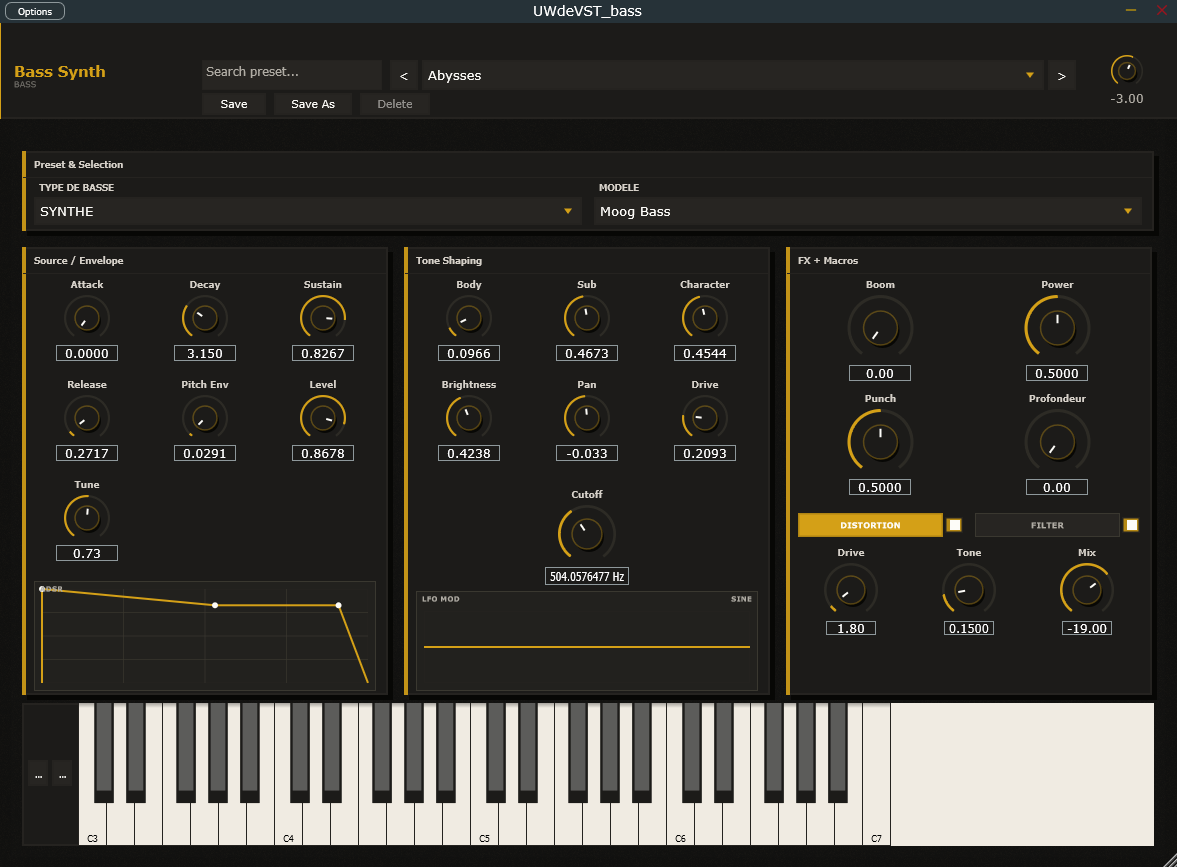
Task: Open the Modele dropdown showing Moog Bass
Action: tap(867, 211)
